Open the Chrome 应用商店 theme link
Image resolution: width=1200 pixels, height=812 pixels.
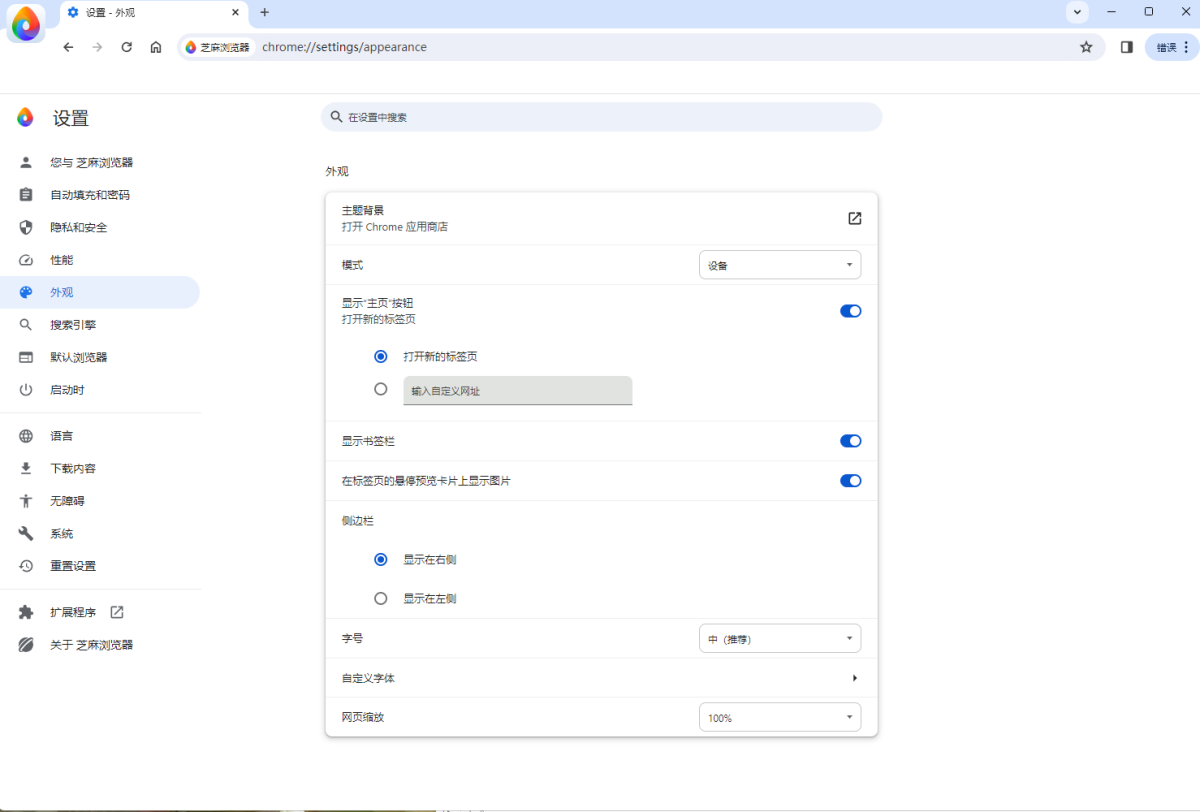point(855,217)
